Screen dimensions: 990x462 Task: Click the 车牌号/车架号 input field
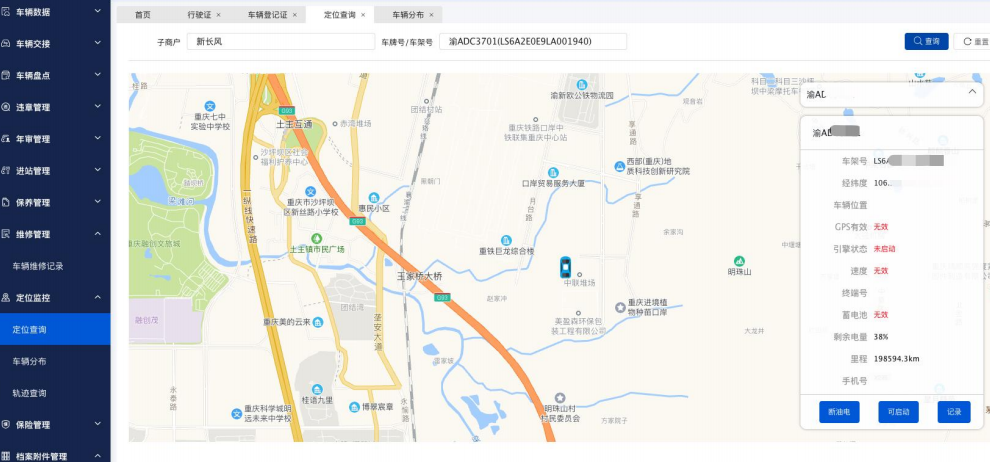point(532,42)
